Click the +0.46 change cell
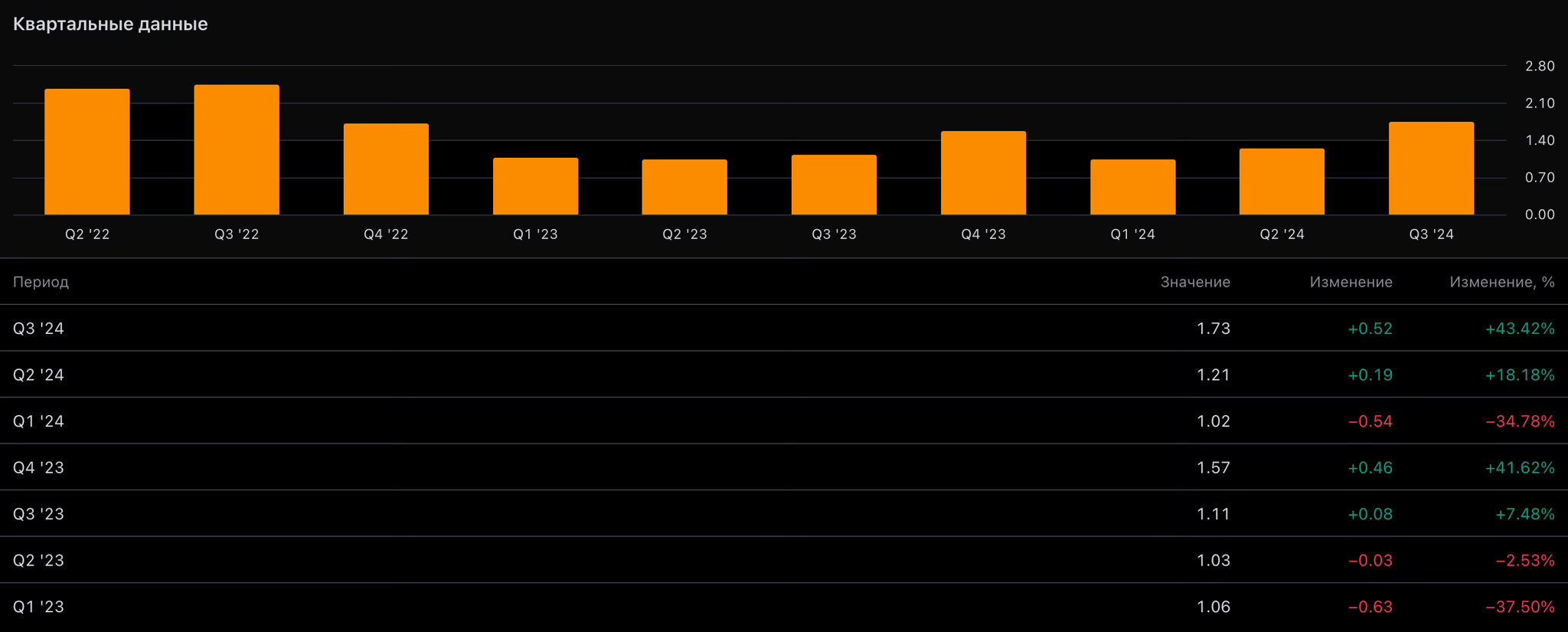1568x632 pixels. 1370,467
